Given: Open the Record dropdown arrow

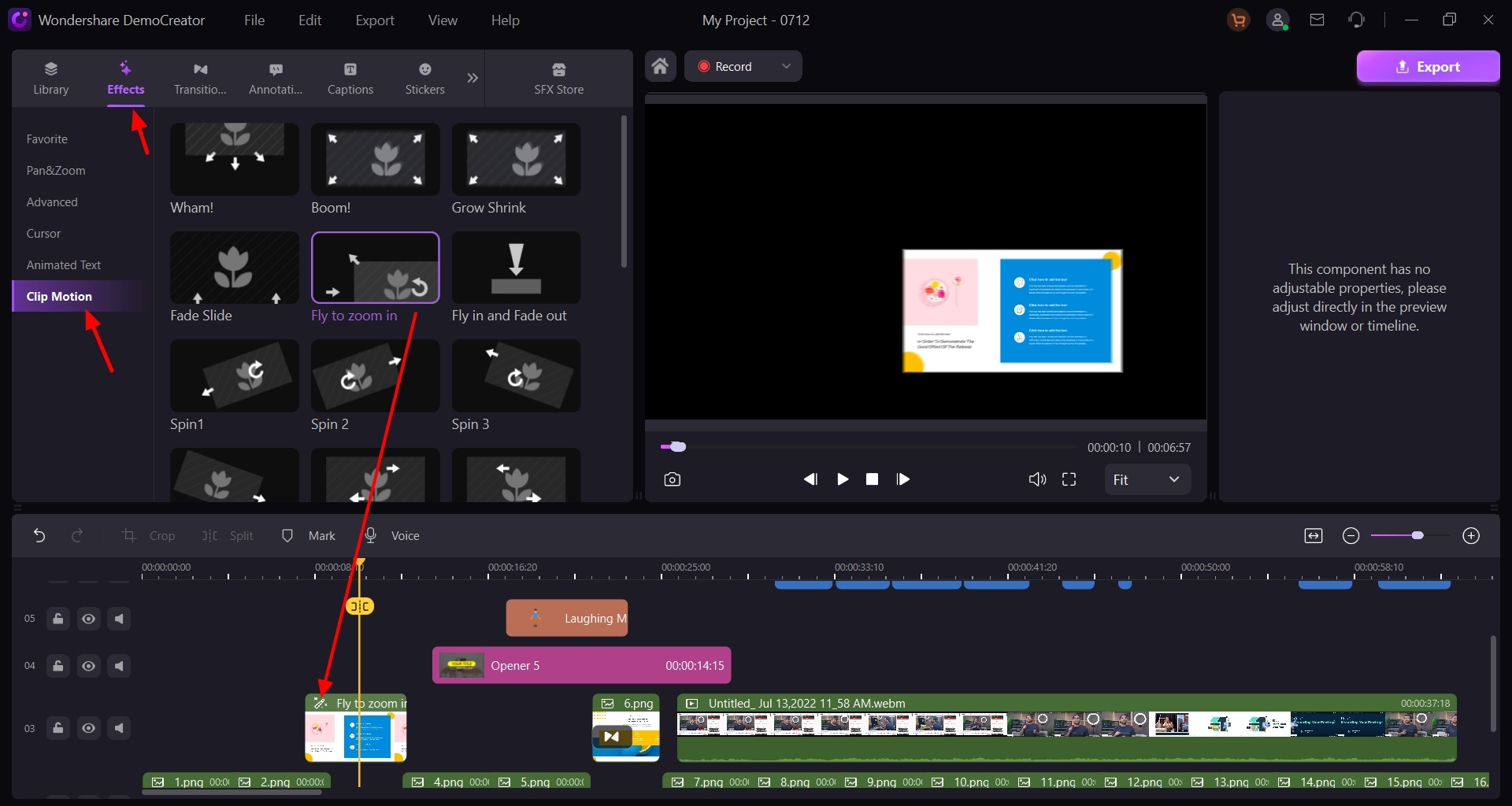Looking at the screenshot, I should [786, 66].
